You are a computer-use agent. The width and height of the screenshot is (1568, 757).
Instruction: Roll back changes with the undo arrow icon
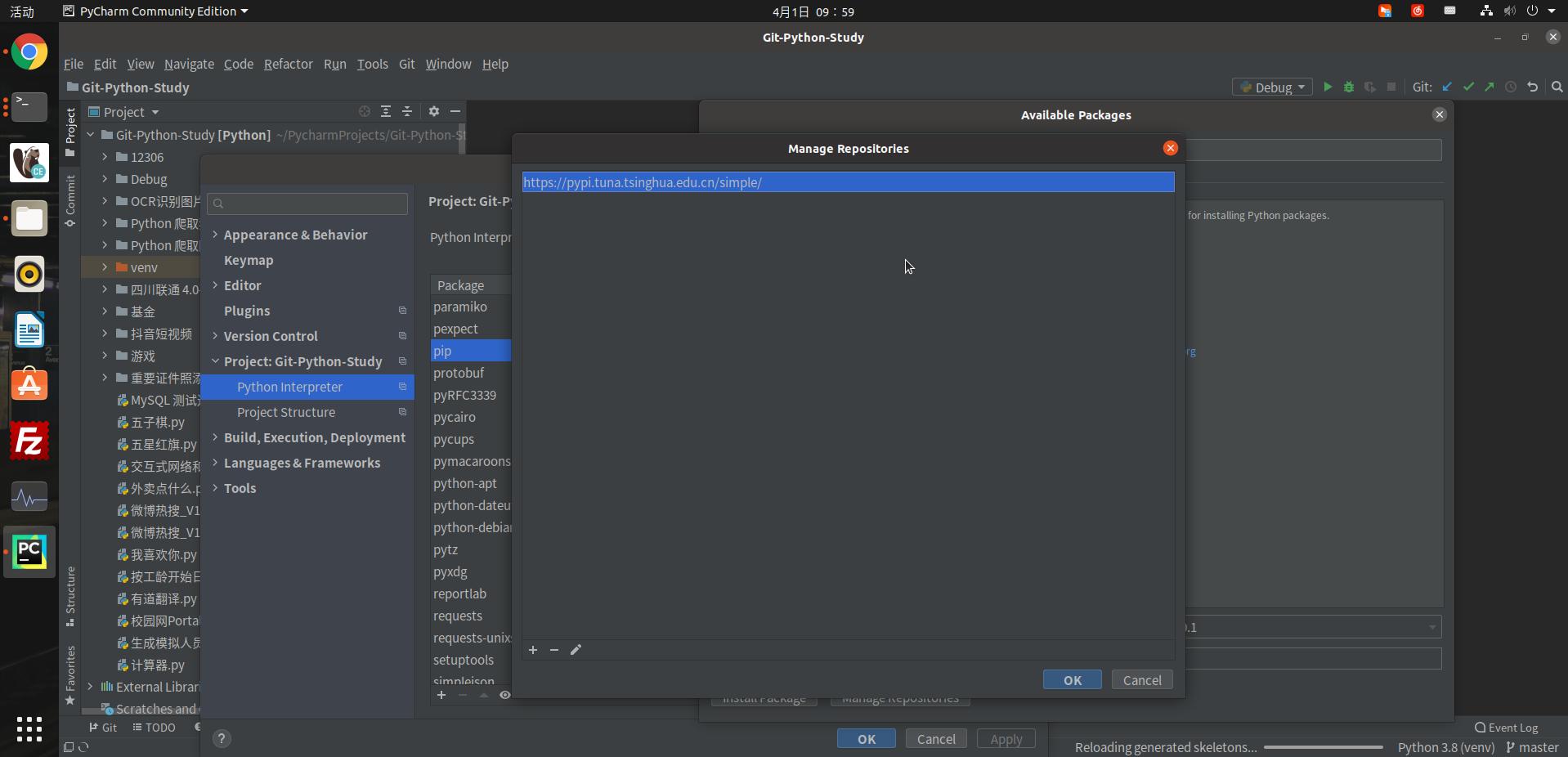(x=1533, y=87)
